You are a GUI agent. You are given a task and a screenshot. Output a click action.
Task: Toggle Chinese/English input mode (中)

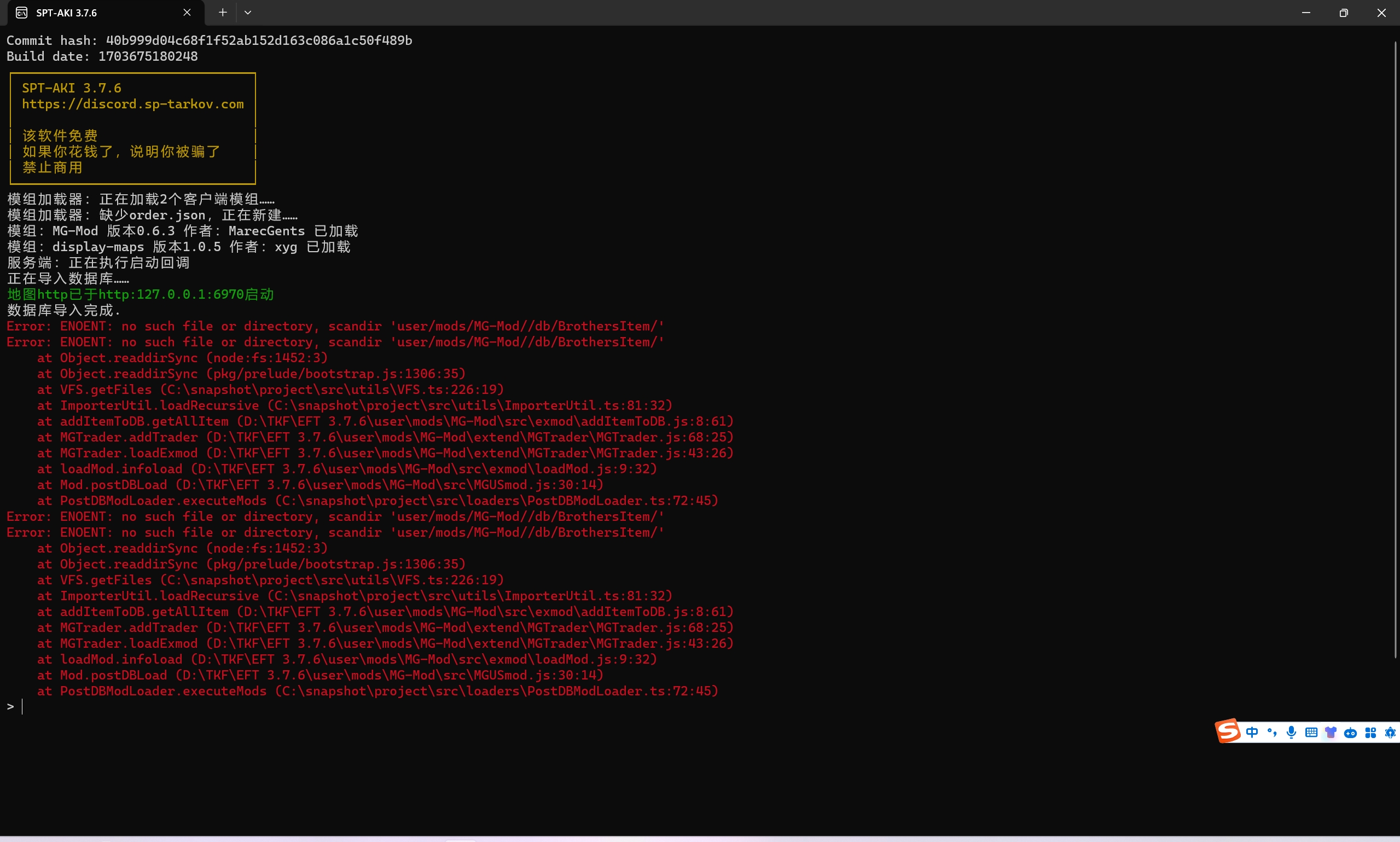tap(1252, 733)
